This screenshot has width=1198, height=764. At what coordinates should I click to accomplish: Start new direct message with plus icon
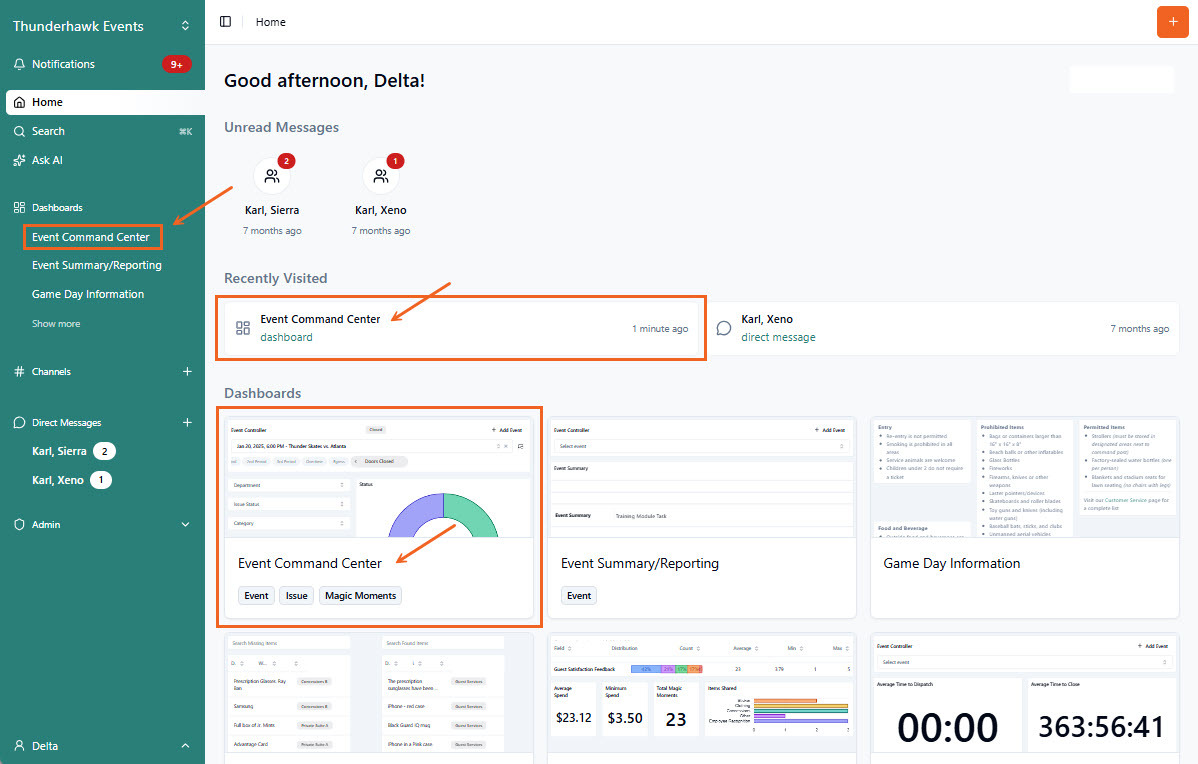(x=187, y=422)
